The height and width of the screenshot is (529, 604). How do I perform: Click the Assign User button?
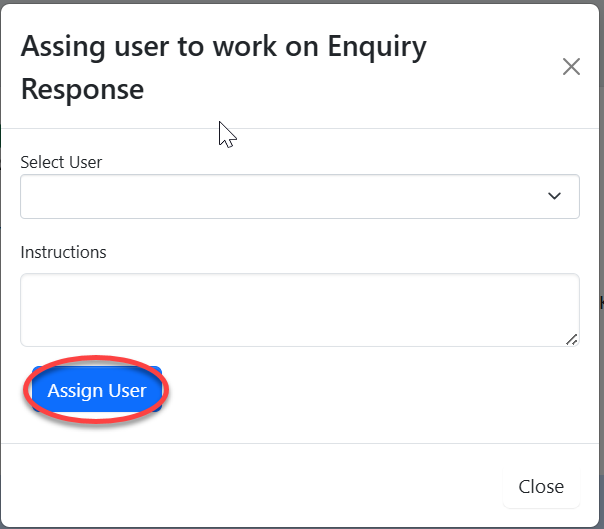(97, 390)
